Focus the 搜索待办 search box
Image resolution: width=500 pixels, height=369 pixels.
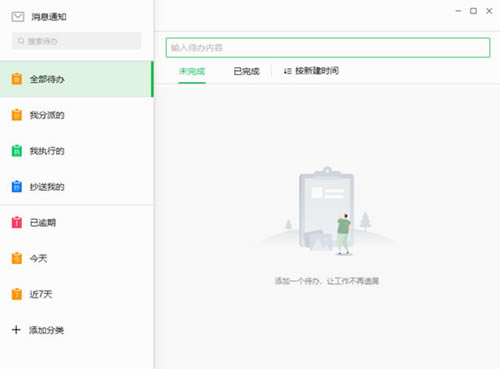[x=76, y=41]
